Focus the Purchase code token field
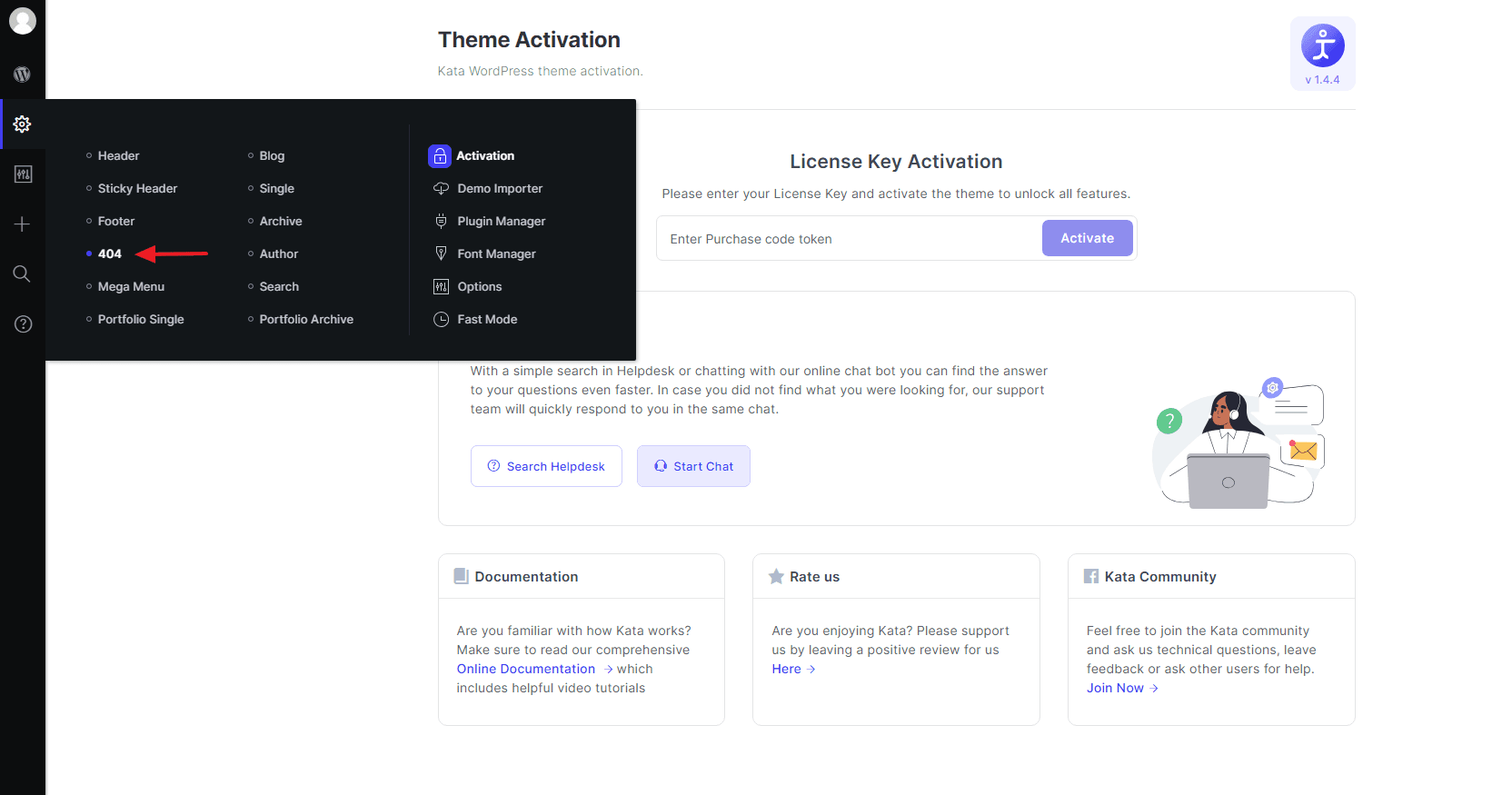This screenshot has width=1512, height=795. pos(850,239)
